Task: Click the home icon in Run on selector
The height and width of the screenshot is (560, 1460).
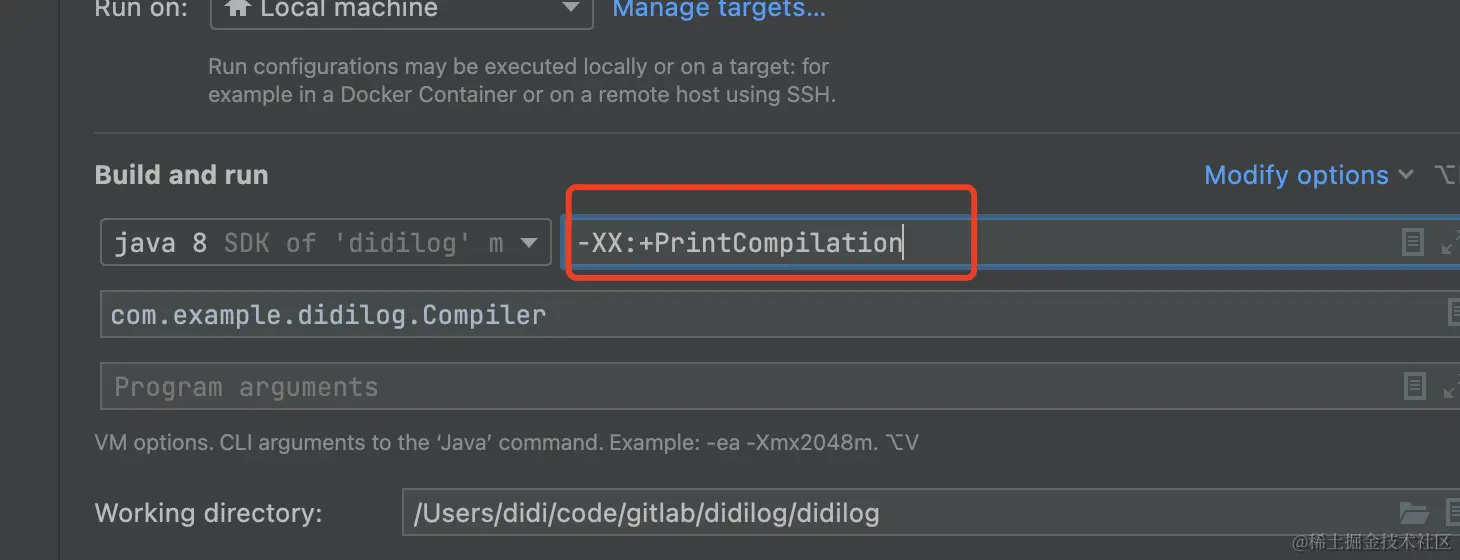Action: (x=238, y=9)
